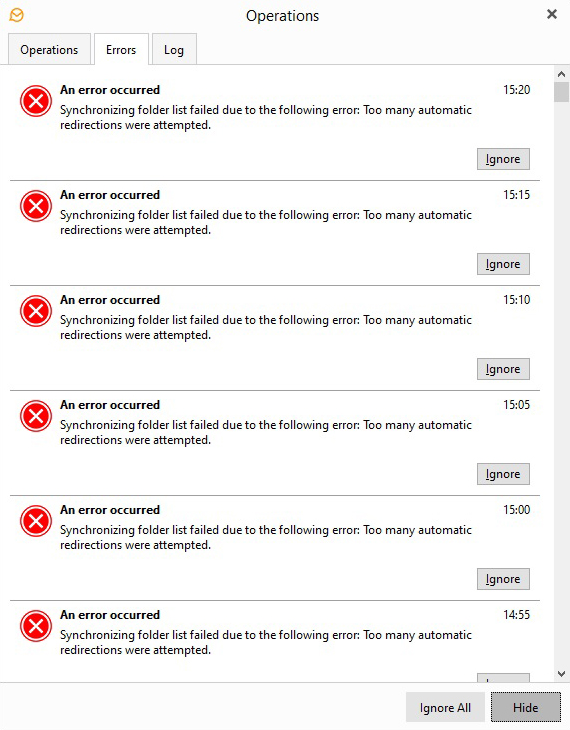Image resolution: width=570 pixels, height=730 pixels.
Task: Click the eM Client logo icon
Action: [x=17, y=15]
